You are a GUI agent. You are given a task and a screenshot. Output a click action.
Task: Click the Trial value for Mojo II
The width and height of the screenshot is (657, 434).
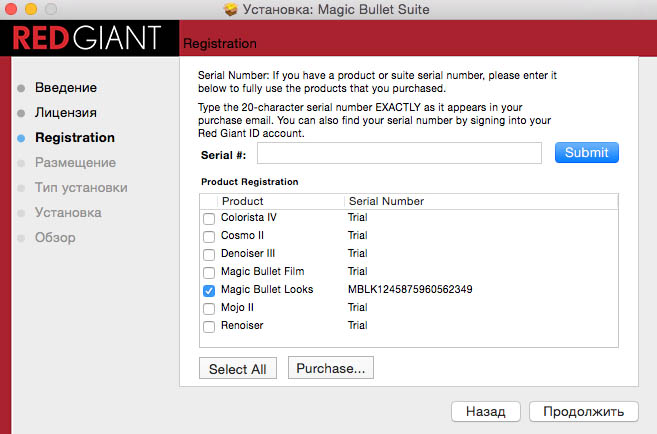[x=357, y=307]
